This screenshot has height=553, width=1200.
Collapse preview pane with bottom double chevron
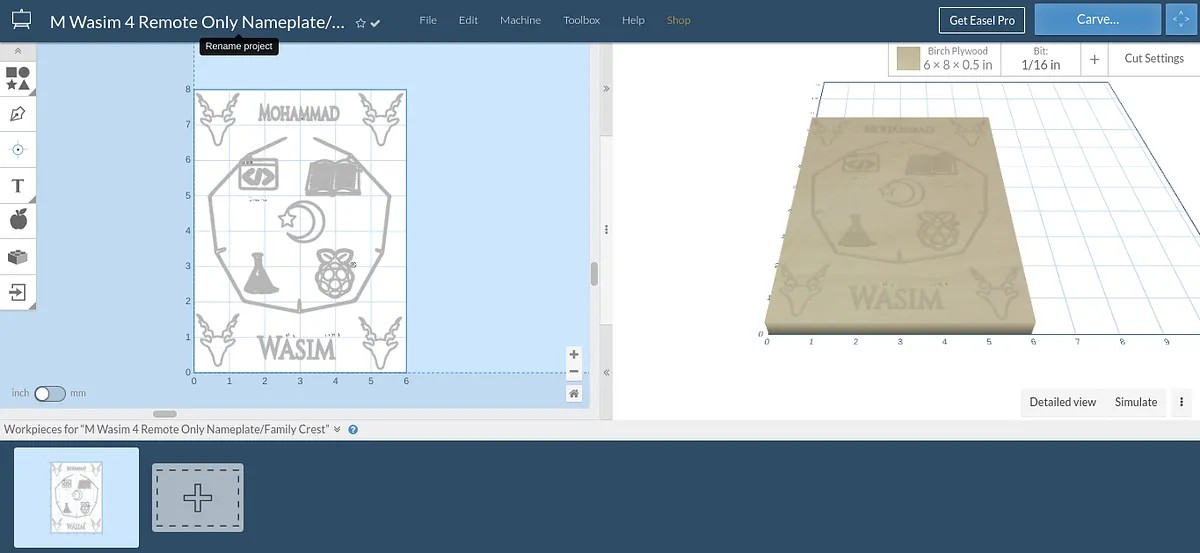click(606, 372)
